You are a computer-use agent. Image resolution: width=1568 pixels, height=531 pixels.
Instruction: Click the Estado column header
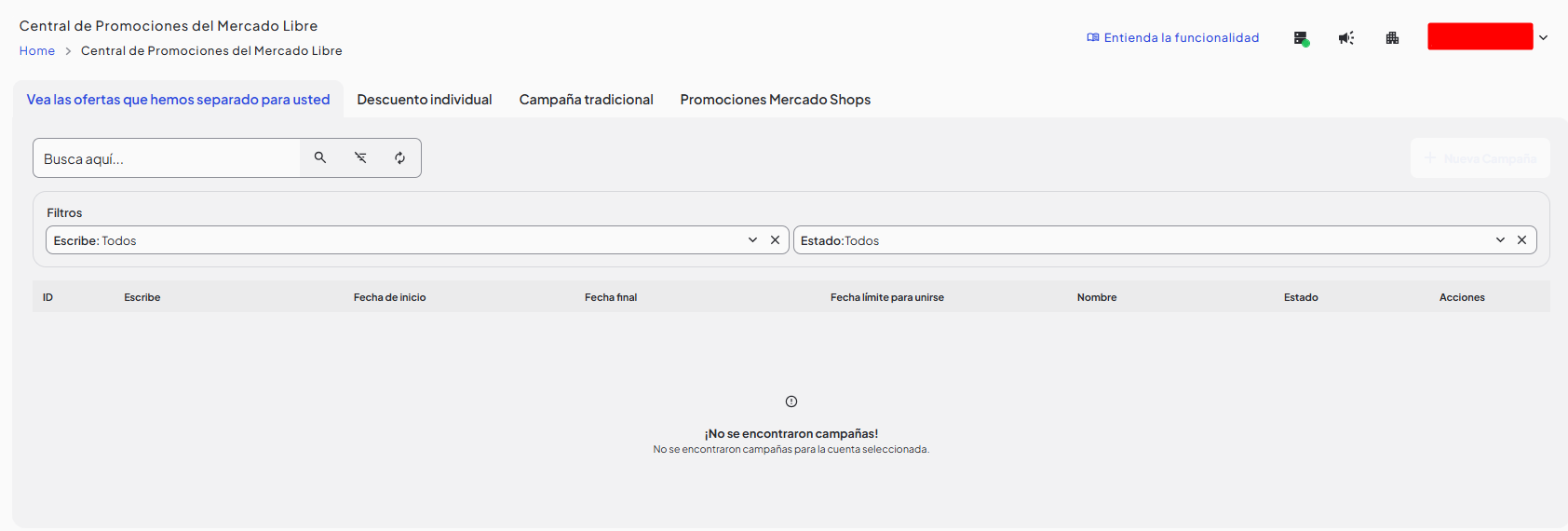point(1301,297)
